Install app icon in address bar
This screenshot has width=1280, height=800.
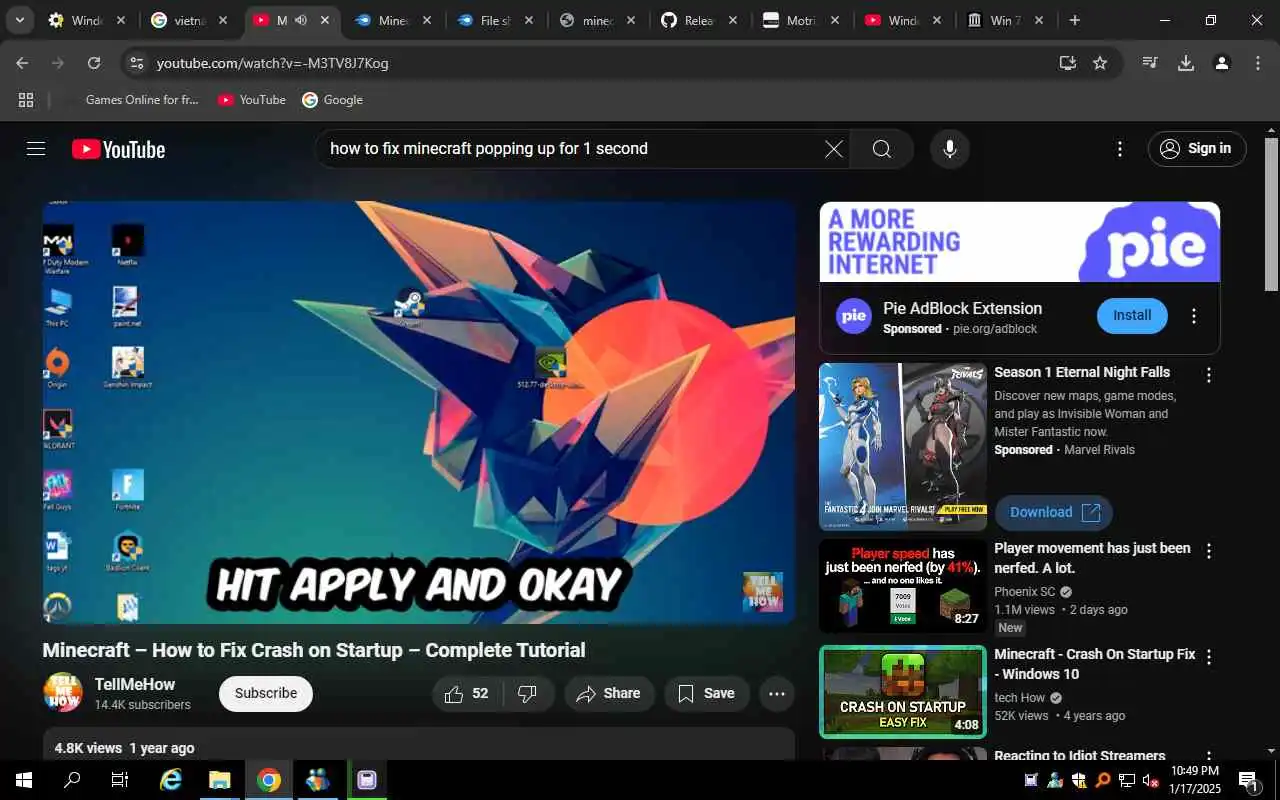click(1068, 63)
